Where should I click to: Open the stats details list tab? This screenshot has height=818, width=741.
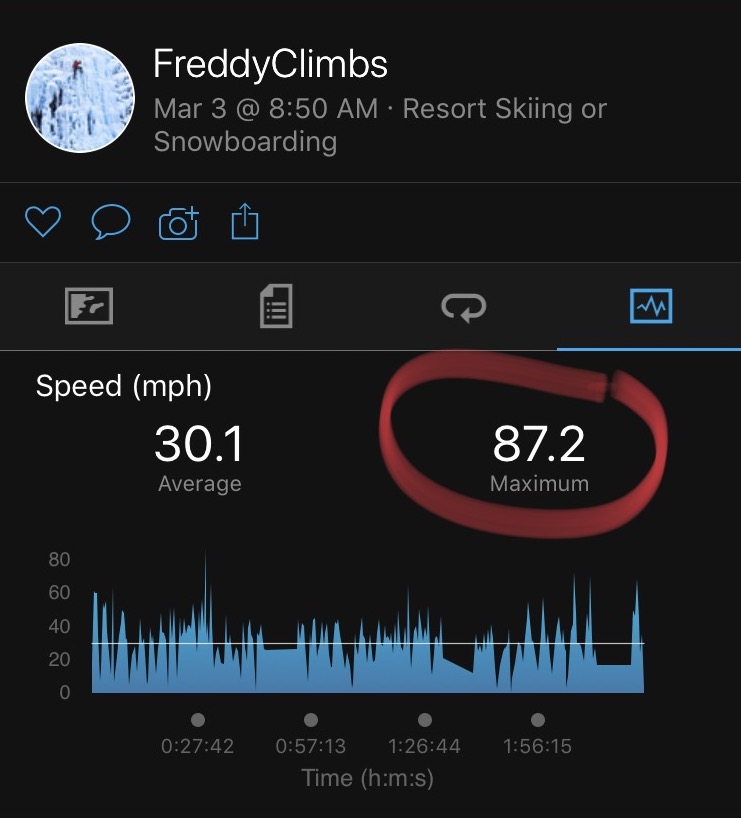[x=276, y=306]
